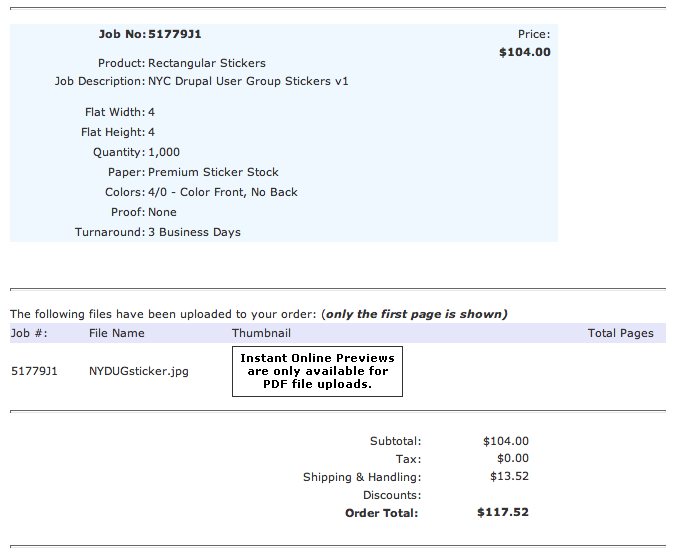The height and width of the screenshot is (556, 677).
Task: Click the $104.00 price at top right
Action: pyautogui.click(x=524, y=52)
